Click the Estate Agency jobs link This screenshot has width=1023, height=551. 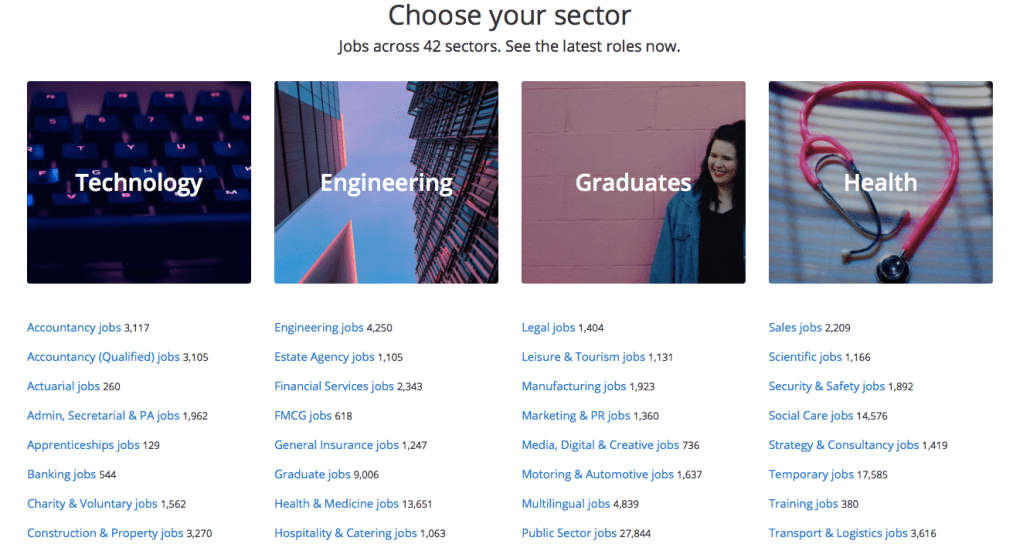click(324, 357)
